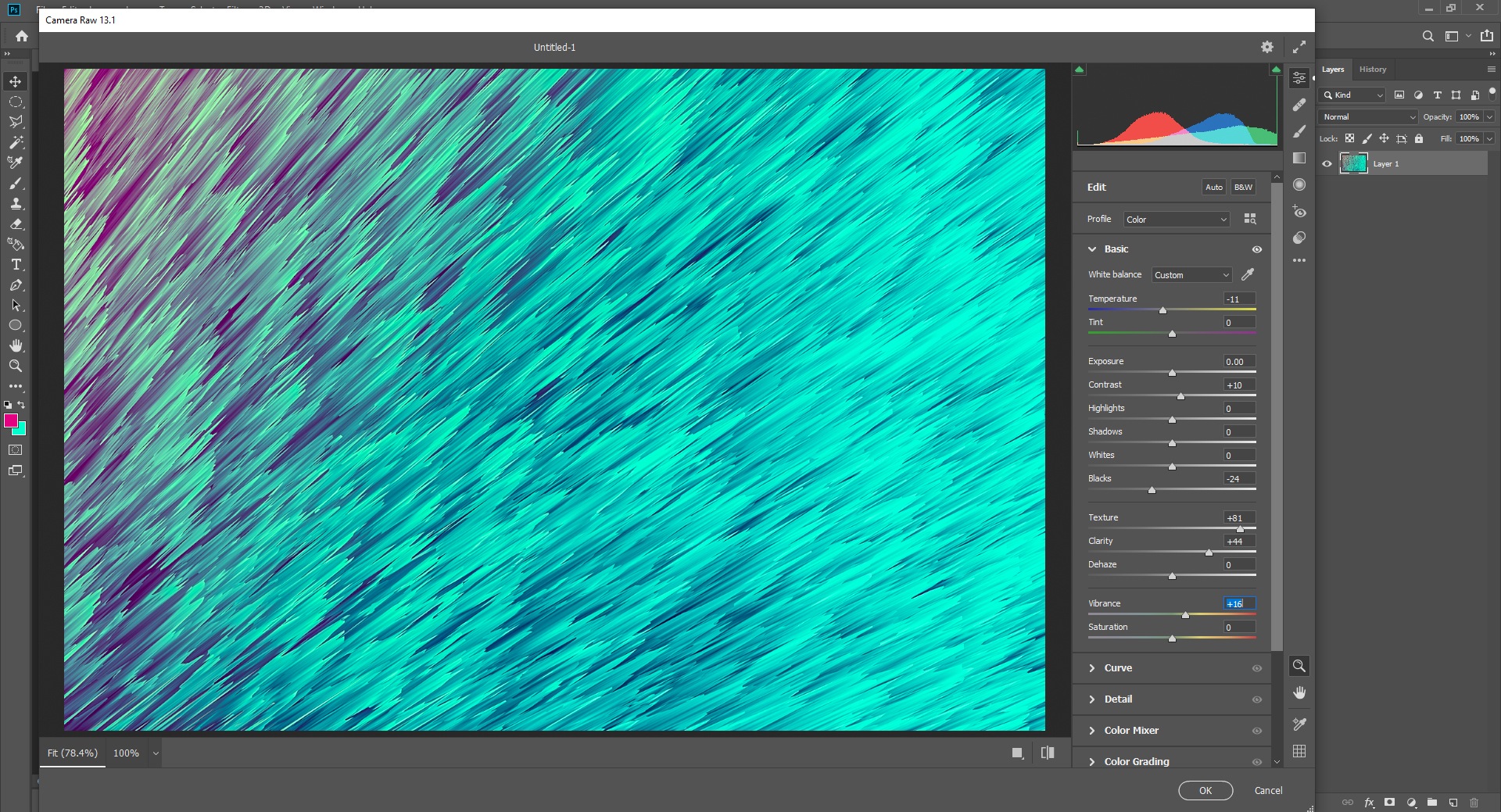Select the Adjustment Brush in Camera Raw
Image resolution: width=1501 pixels, height=812 pixels.
[1300, 131]
